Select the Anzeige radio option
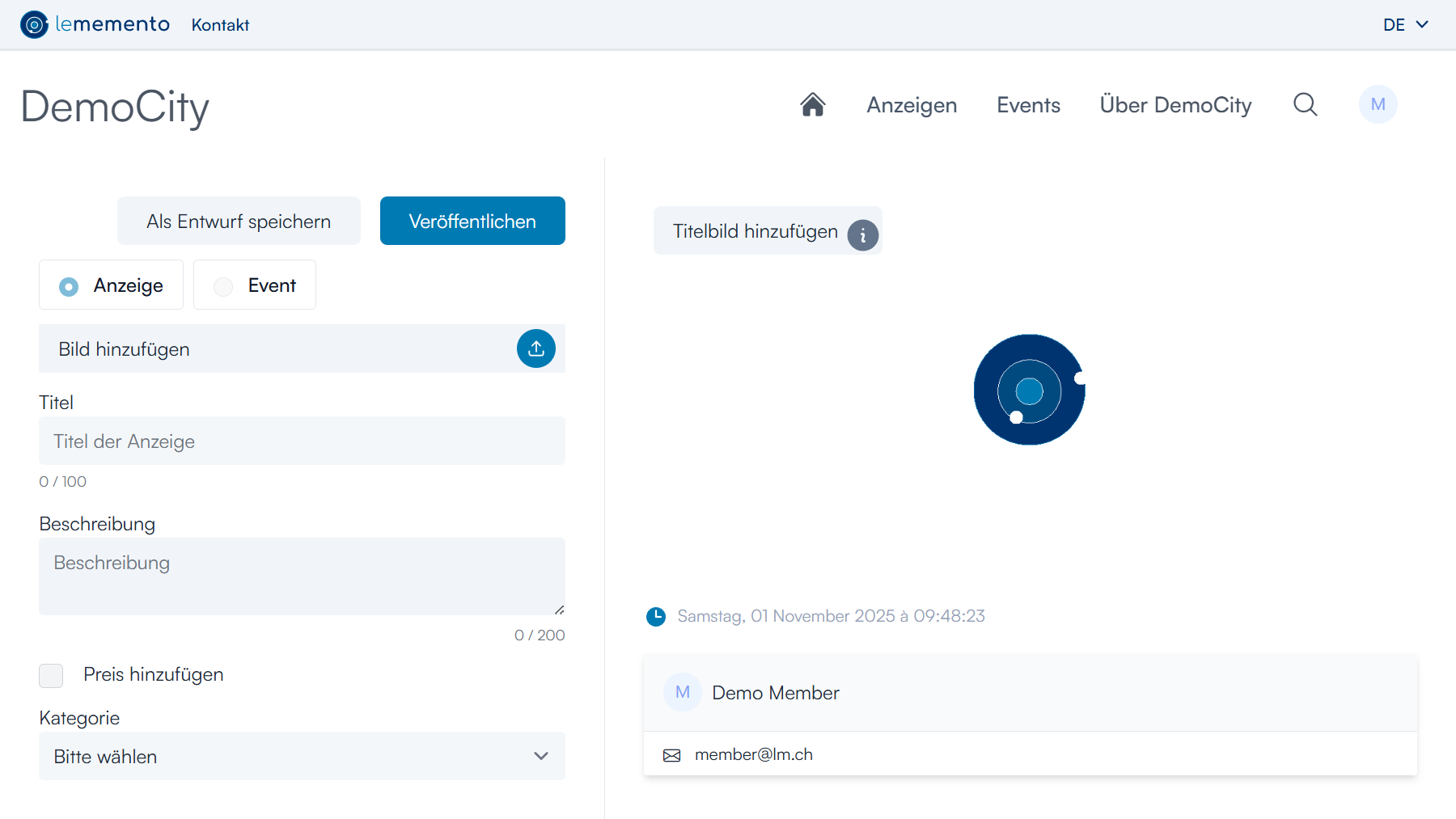This screenshot has width=1456, height=819. pos(70,286)
